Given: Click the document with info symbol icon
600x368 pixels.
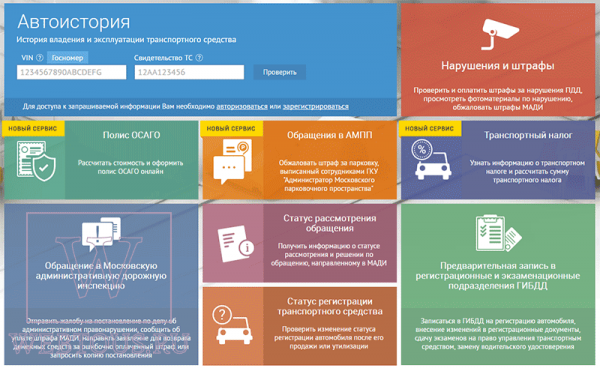Looking at the screenshot, I should click(236, 244).
